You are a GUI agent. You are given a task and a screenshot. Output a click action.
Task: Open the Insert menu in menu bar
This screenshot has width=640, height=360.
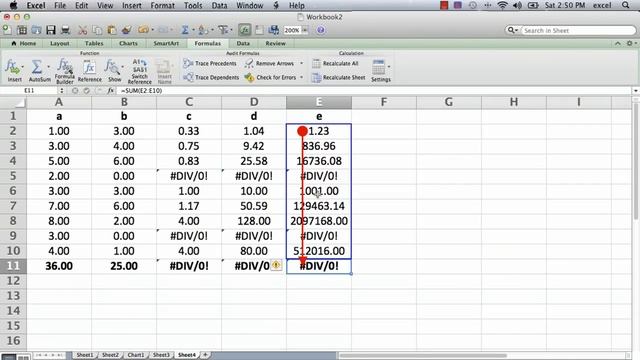pos(131,5)
